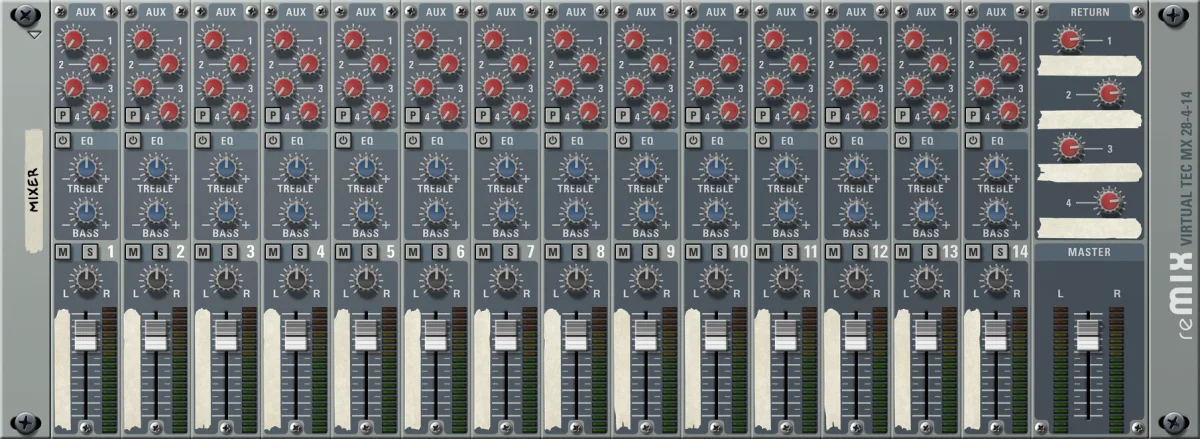Enable EQ power on channel 1
Image resolution: width=1200 pixels, height=439 pixels.
click(63, 141)
